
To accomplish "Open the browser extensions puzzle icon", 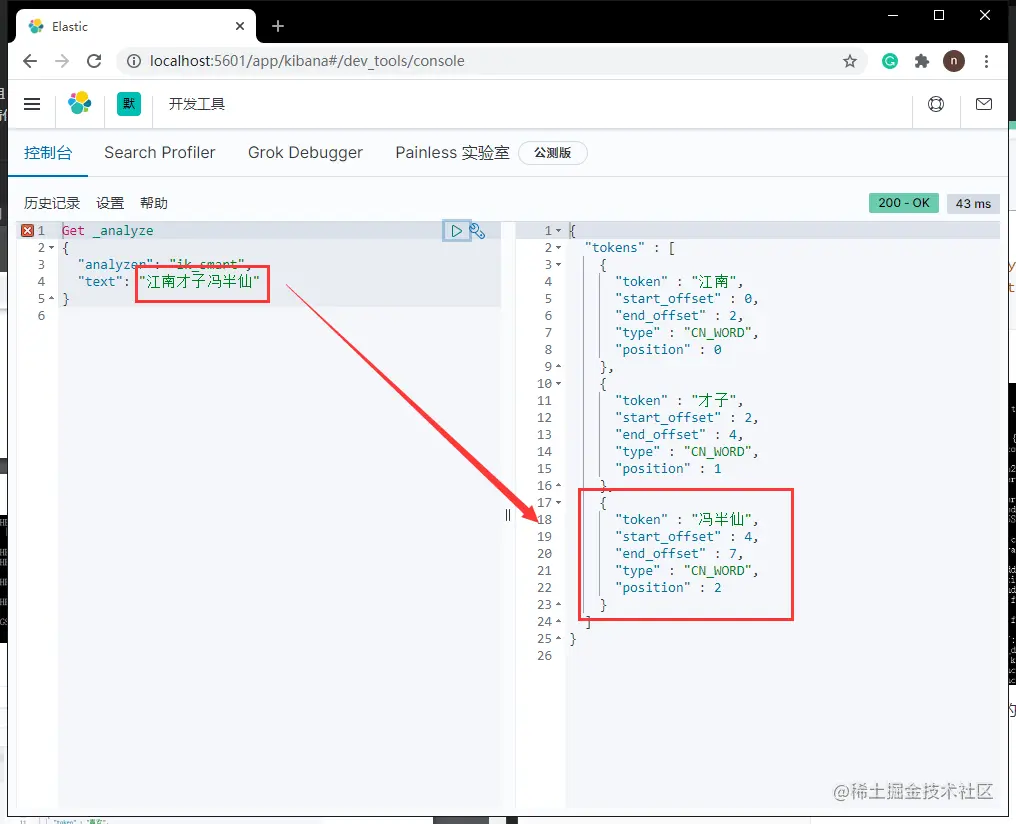I will (921, 61).
